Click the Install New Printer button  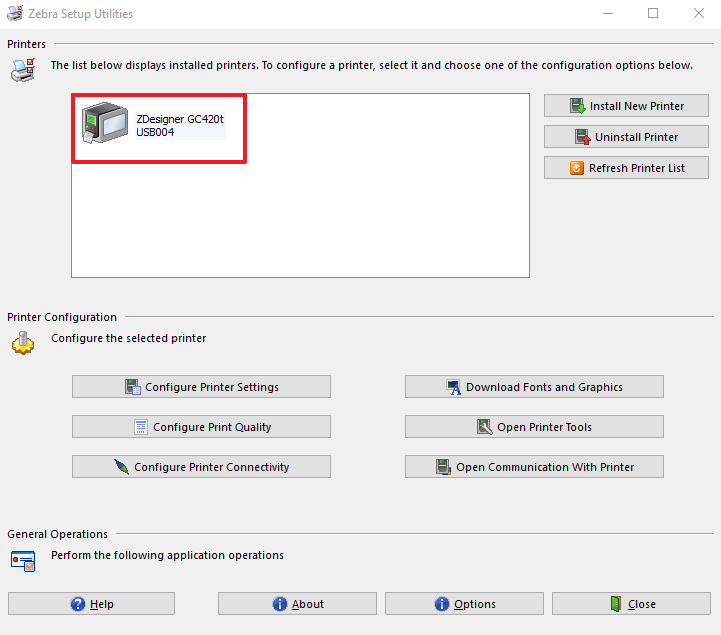[626, 106]
